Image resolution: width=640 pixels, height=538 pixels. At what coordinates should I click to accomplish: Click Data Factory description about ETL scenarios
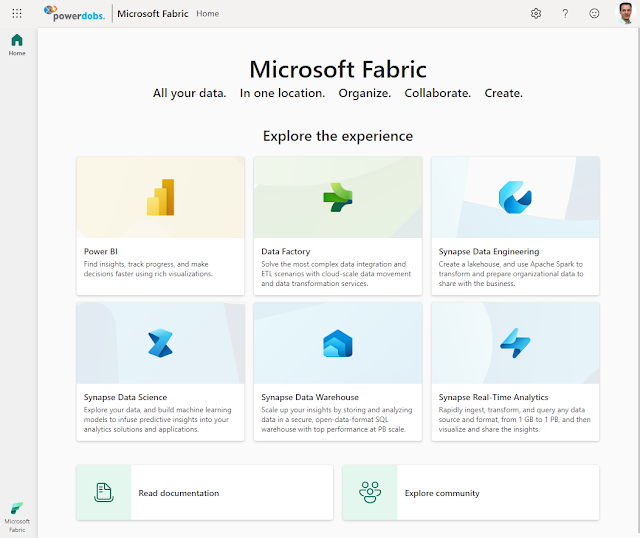click(336, 274)
